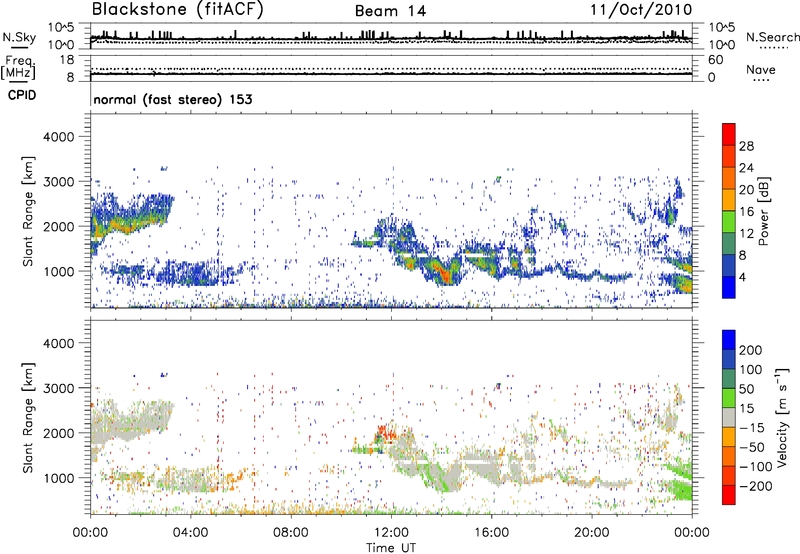
Task: Click the "−15" label on Velocity colorbar
Action: coord(752,428)
